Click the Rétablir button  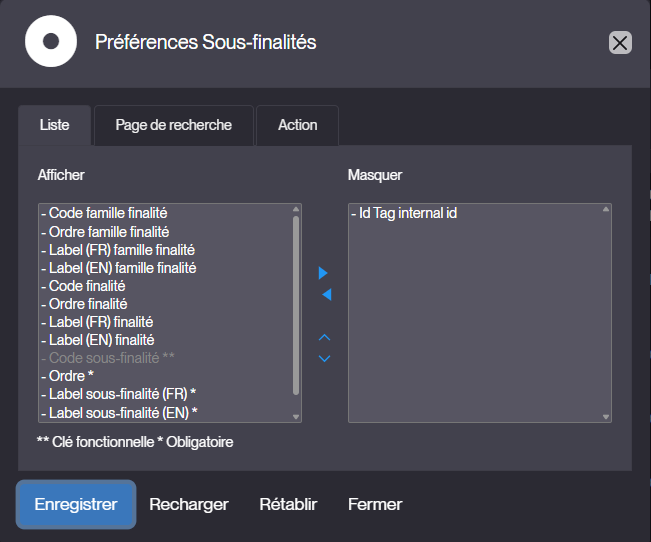coord(288,504)
